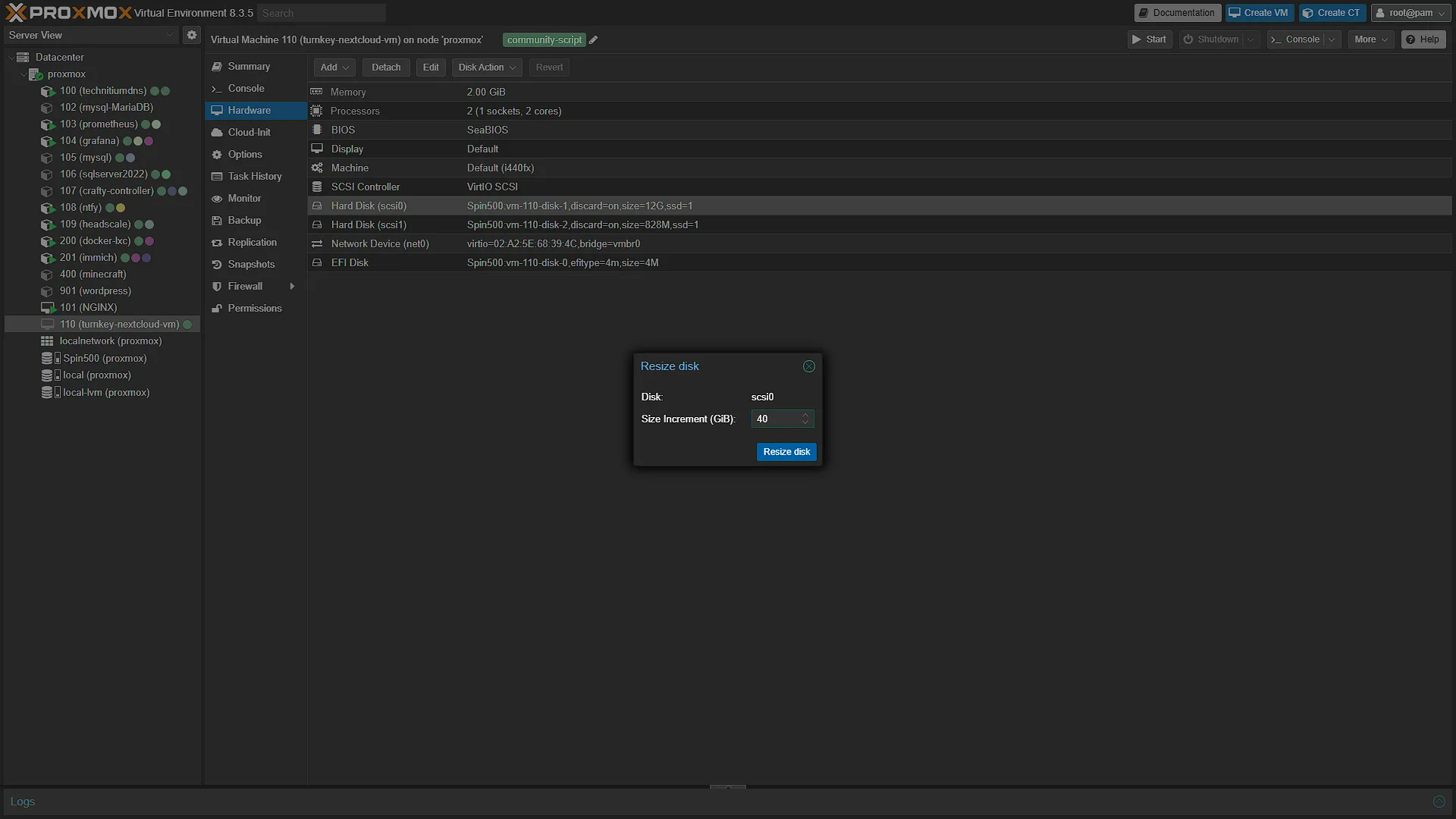Image resolution: width=1456 pixels, height=819 pixels.
Task: Open the Shutdown dropdown arrow
Action: tap(1250, 39)
